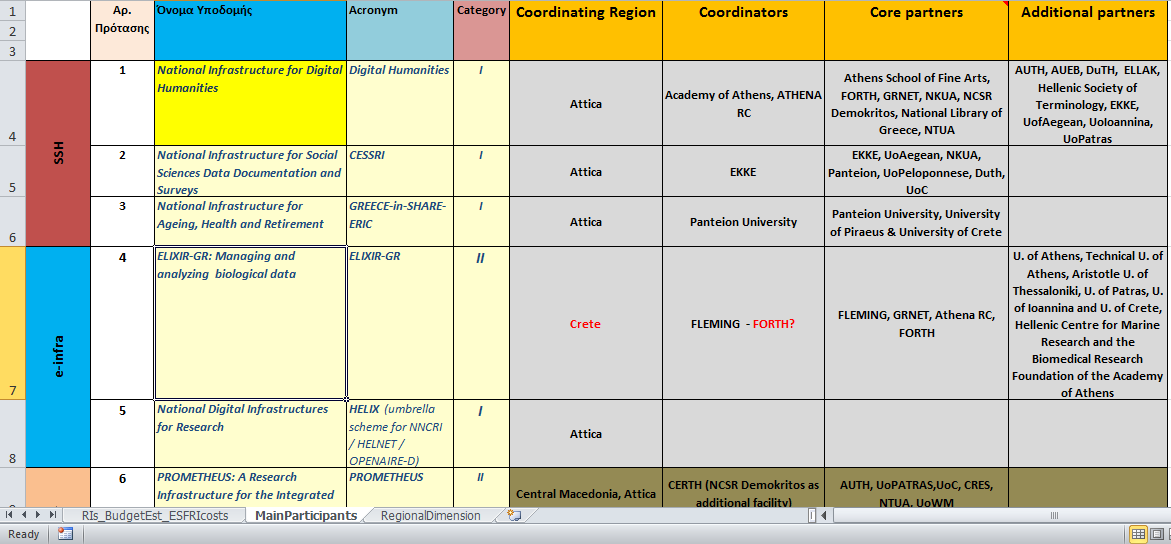Select the FLEMING - FORTH? coordinators cell

(x=743, y=324)
